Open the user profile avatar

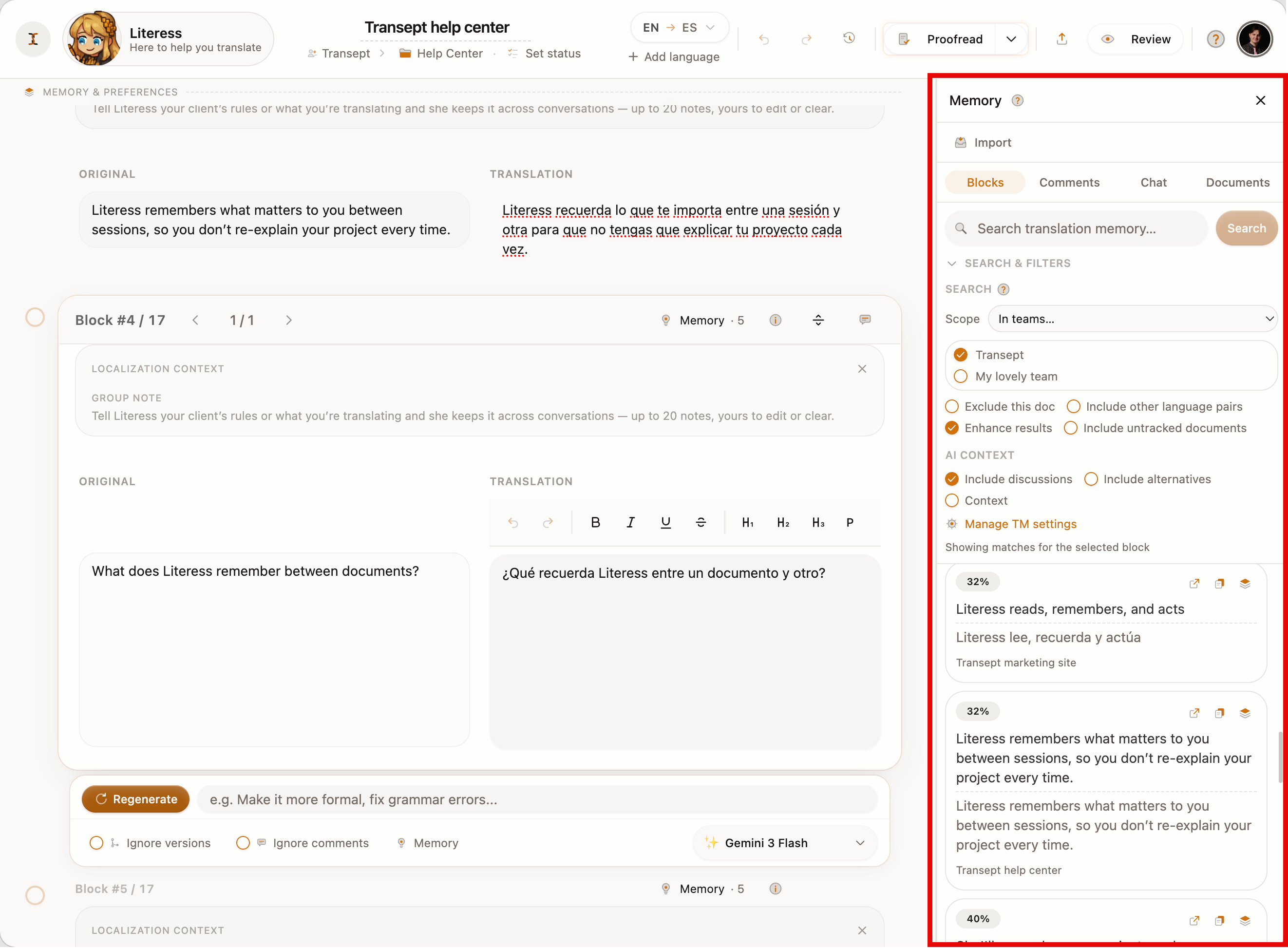pyautogui.click(x=1255, y=39)
